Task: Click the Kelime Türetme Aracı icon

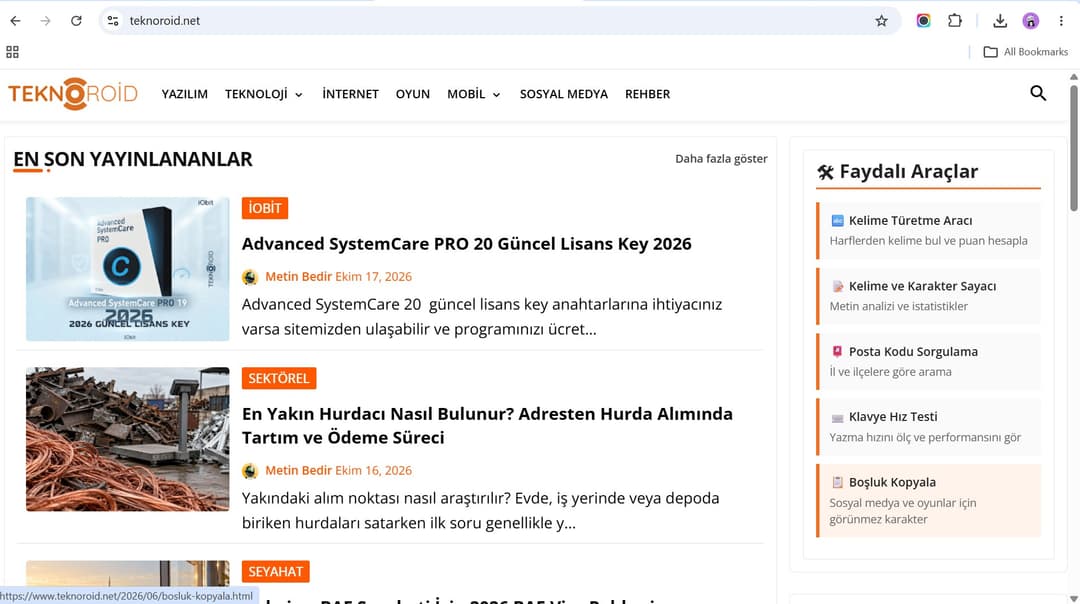Action: [838, 220]
